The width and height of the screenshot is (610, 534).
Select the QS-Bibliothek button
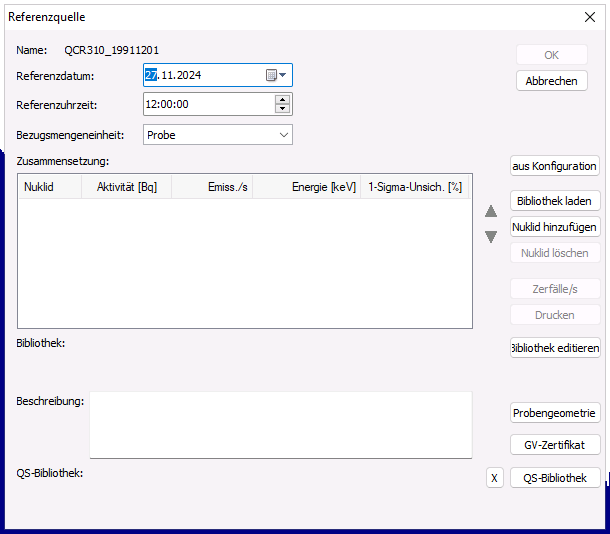(x=554, y=478)
